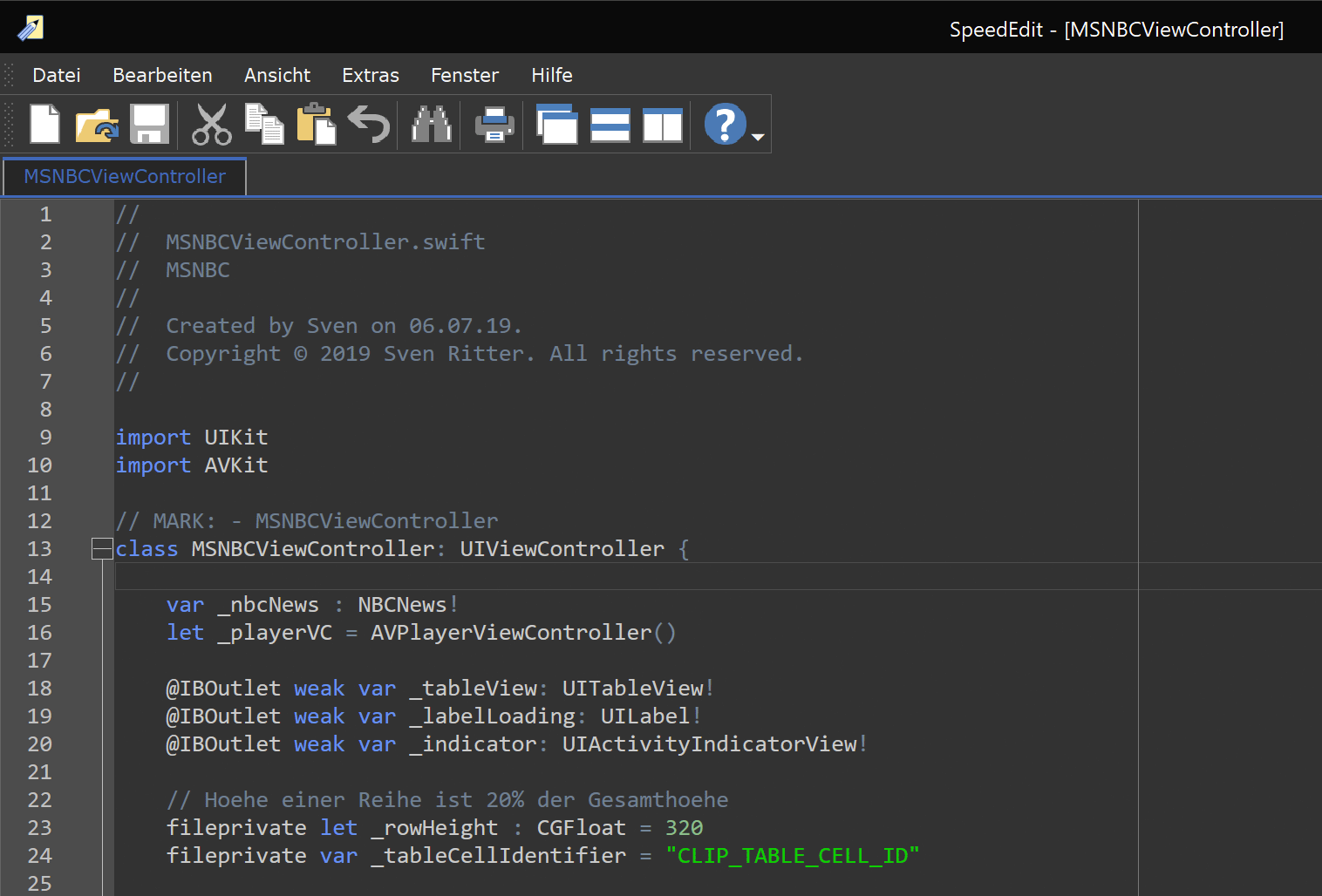Tile windows horizontally icon
The image size is (1322, 896).
pos(610,124)
